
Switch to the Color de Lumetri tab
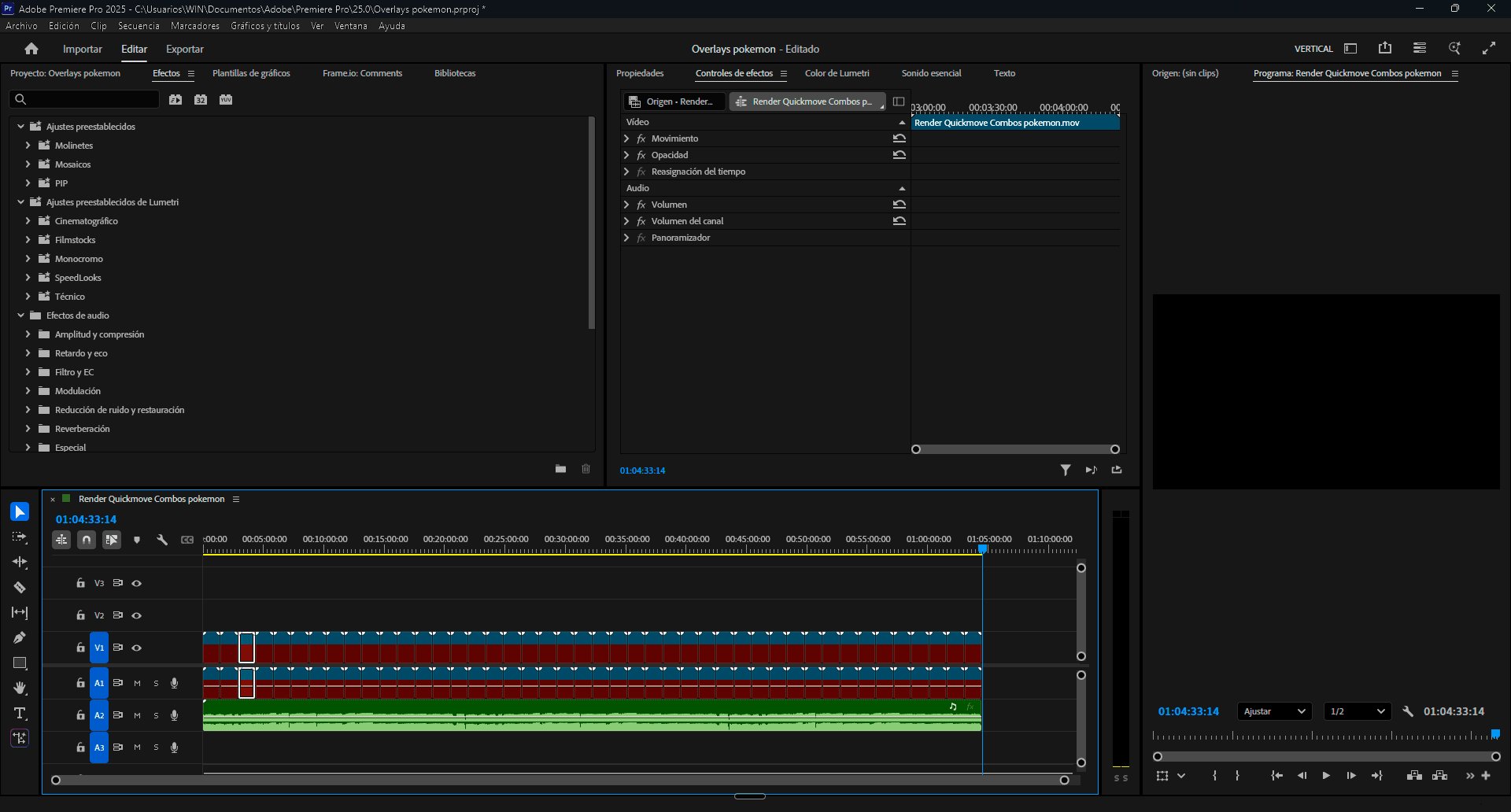tap(837, 73)
